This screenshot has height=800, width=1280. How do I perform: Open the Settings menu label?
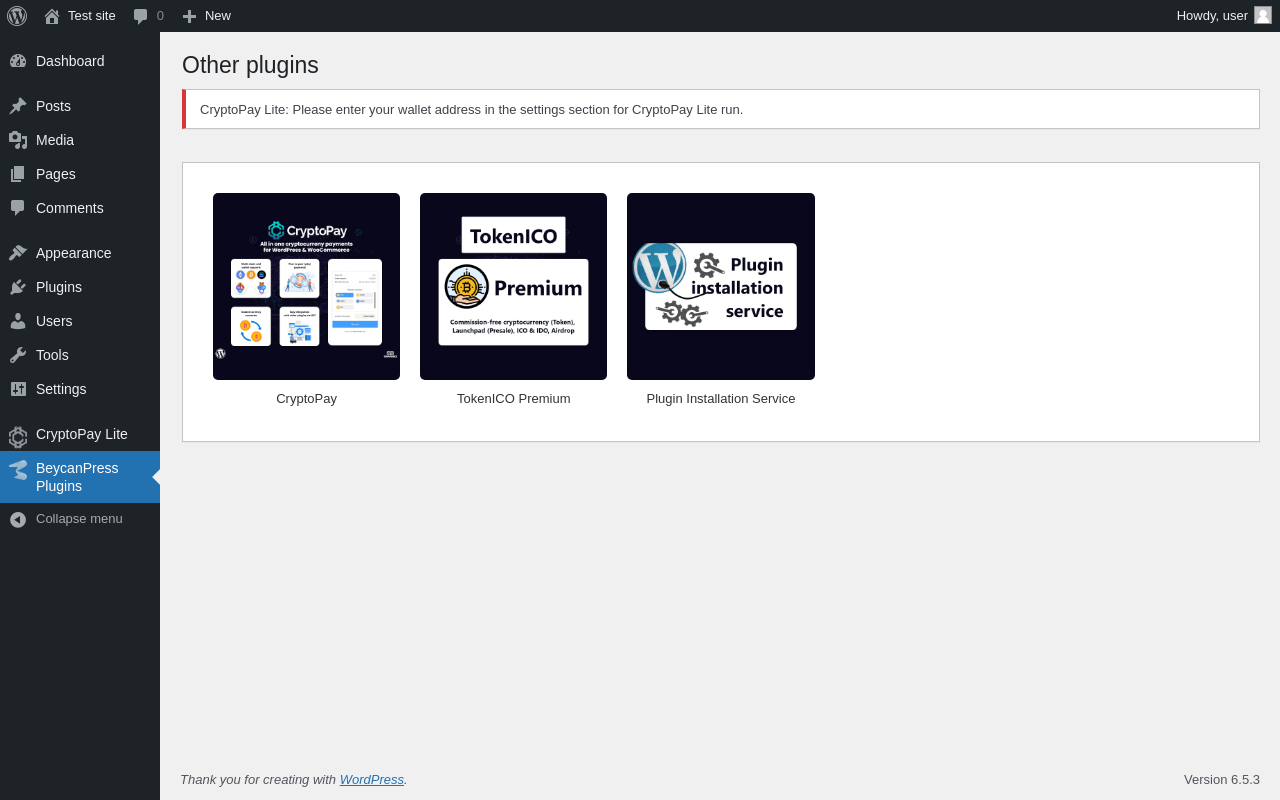tap(61, 389)
